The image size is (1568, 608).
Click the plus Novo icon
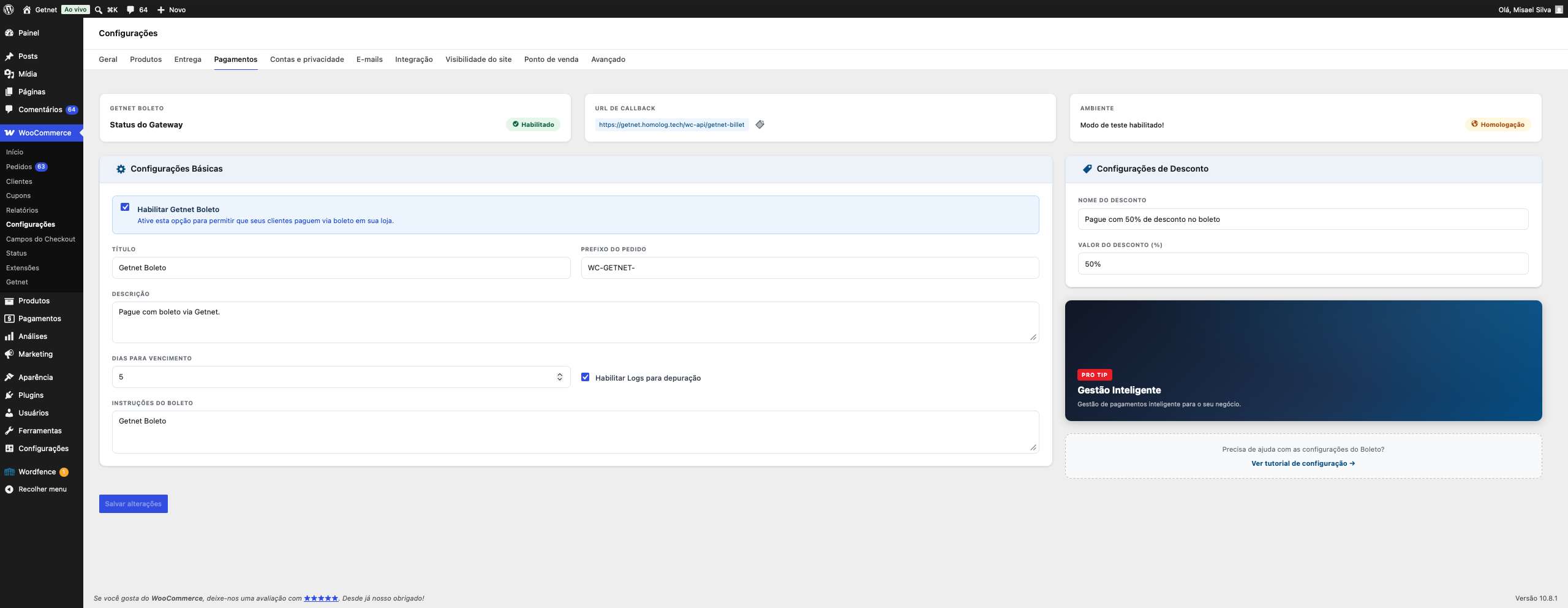[x=161, y=10]
